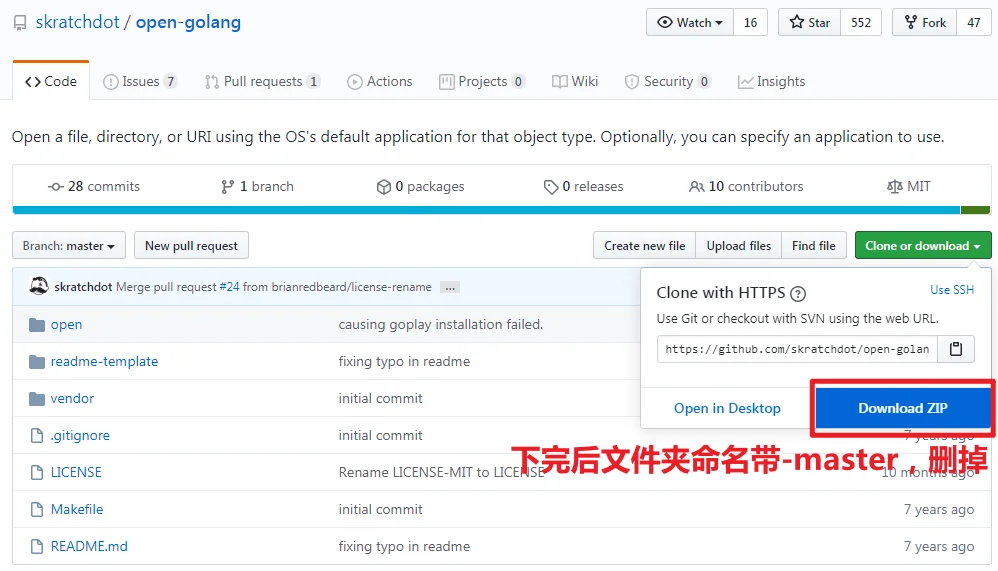Open the Actions tab
998x571 pixels.
point(380,81)
